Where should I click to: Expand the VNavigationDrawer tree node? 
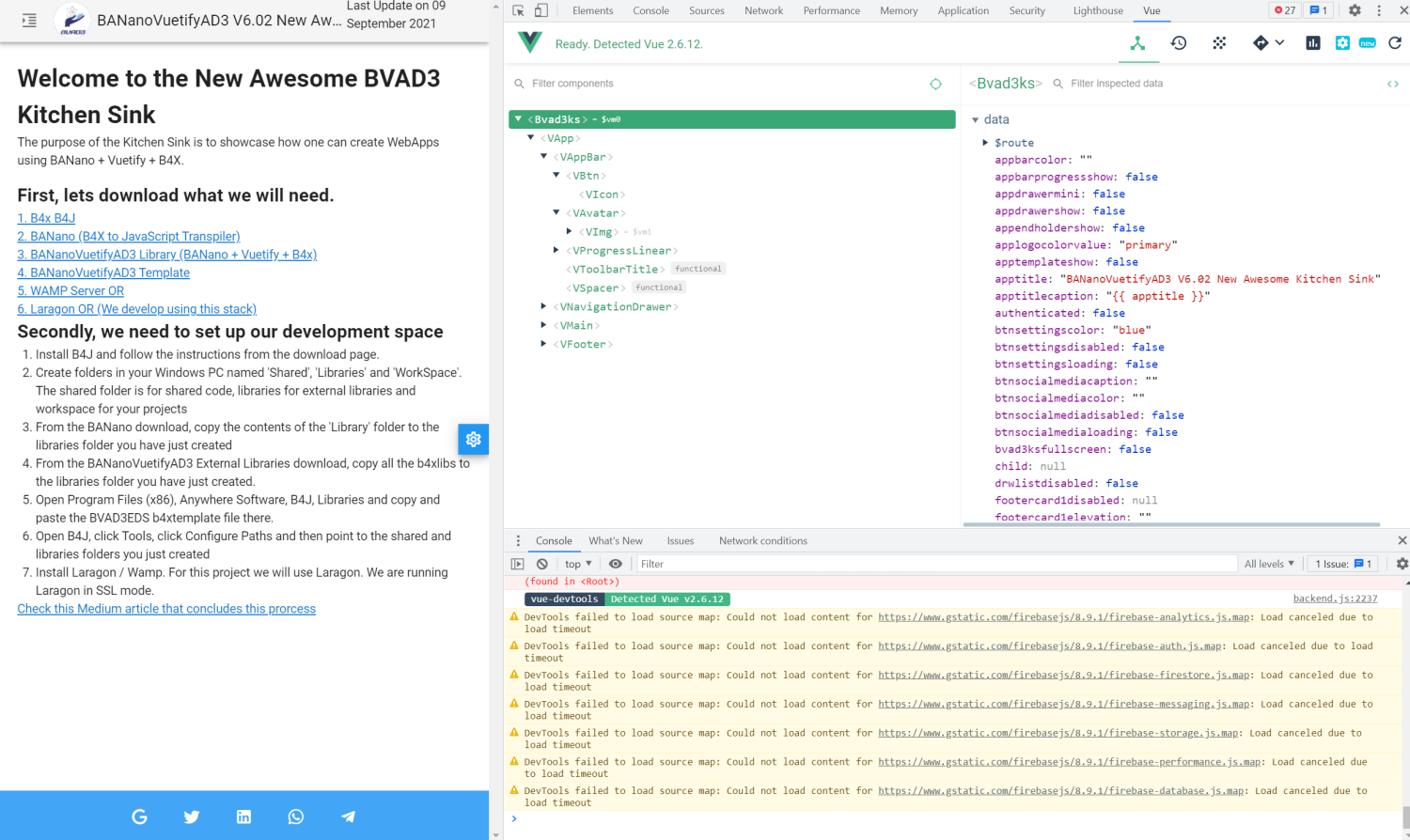tap(543, 306)
